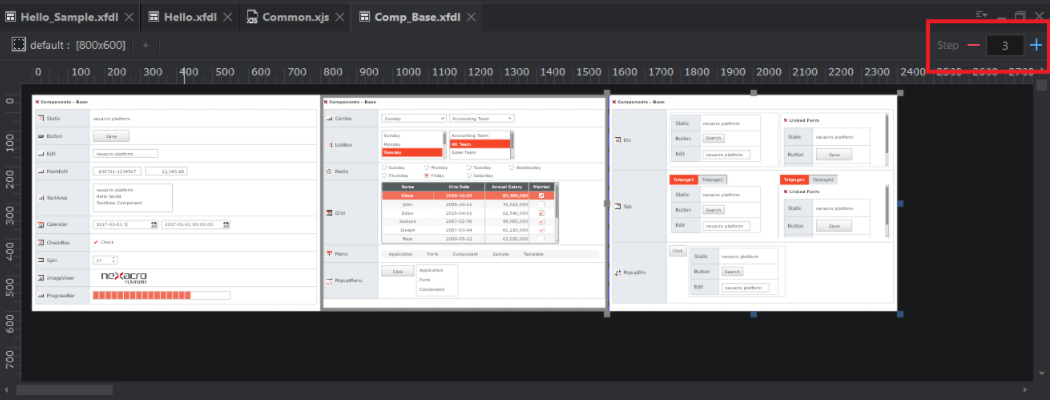Click the Tab component icon
1050x400 pixels.
[617, 207]
